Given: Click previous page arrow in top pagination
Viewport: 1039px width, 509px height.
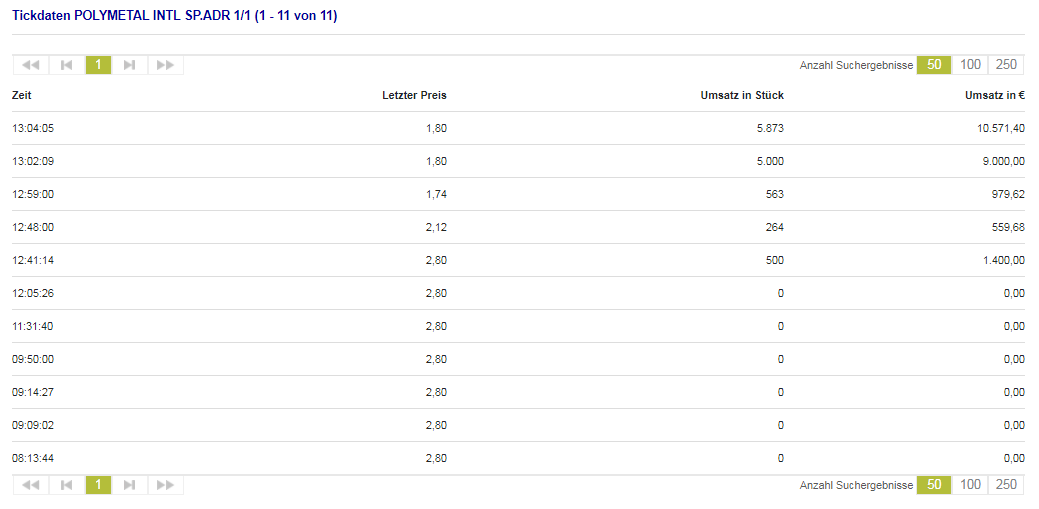Looking at the screenshot, I should point(67,65).
